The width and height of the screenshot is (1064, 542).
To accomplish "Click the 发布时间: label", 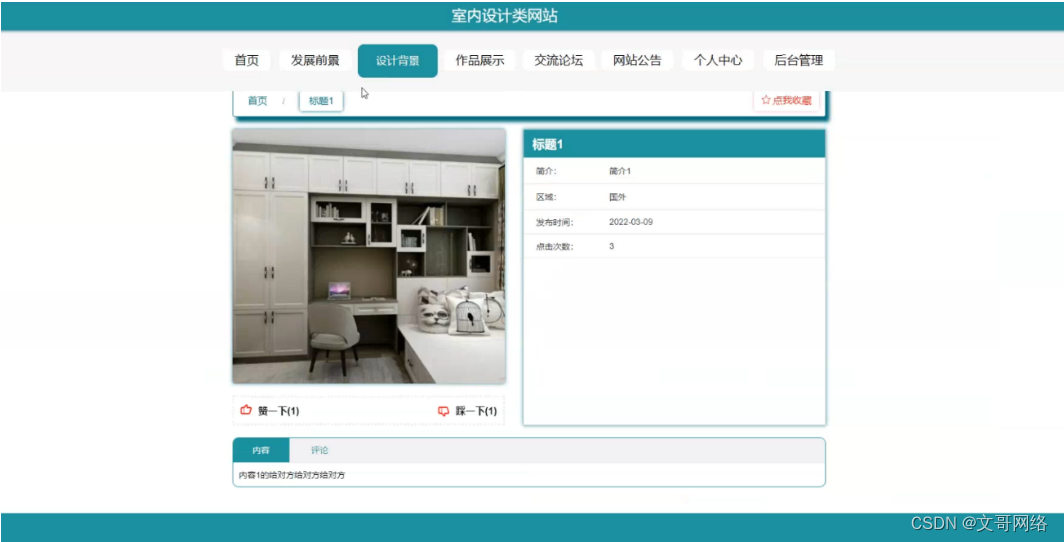I will pos(554,222).
